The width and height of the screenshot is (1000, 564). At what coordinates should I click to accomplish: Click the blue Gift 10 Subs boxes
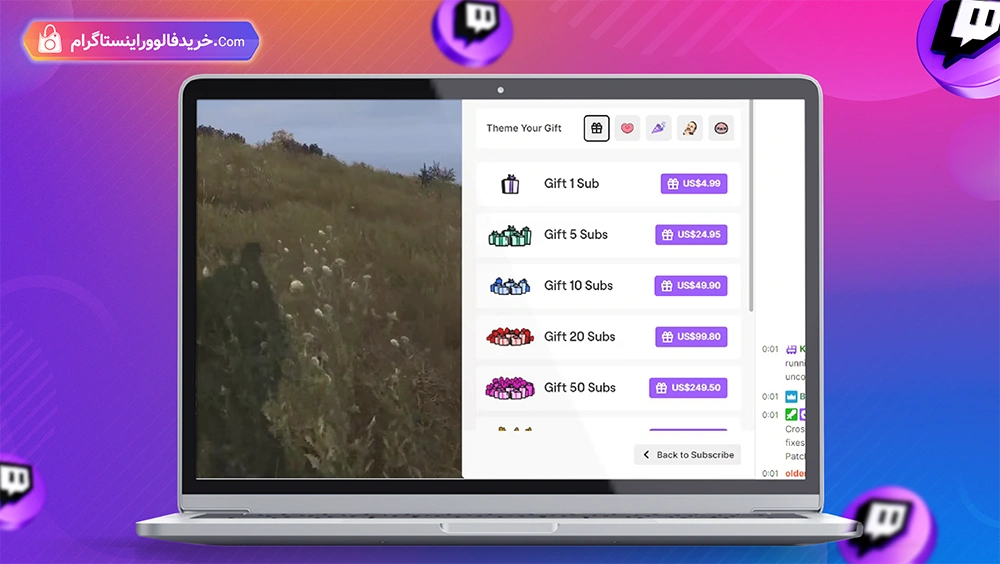tap(510, 286)
